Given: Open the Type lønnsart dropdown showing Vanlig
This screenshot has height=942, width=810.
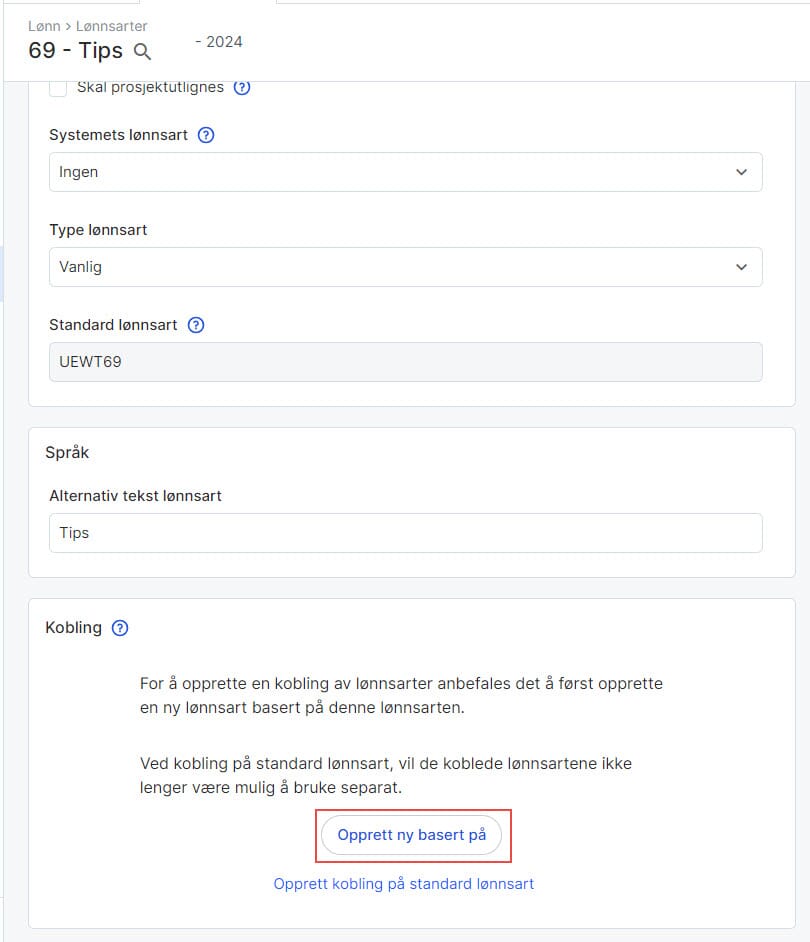Looking at the screenshot, I should pos(405,267).
